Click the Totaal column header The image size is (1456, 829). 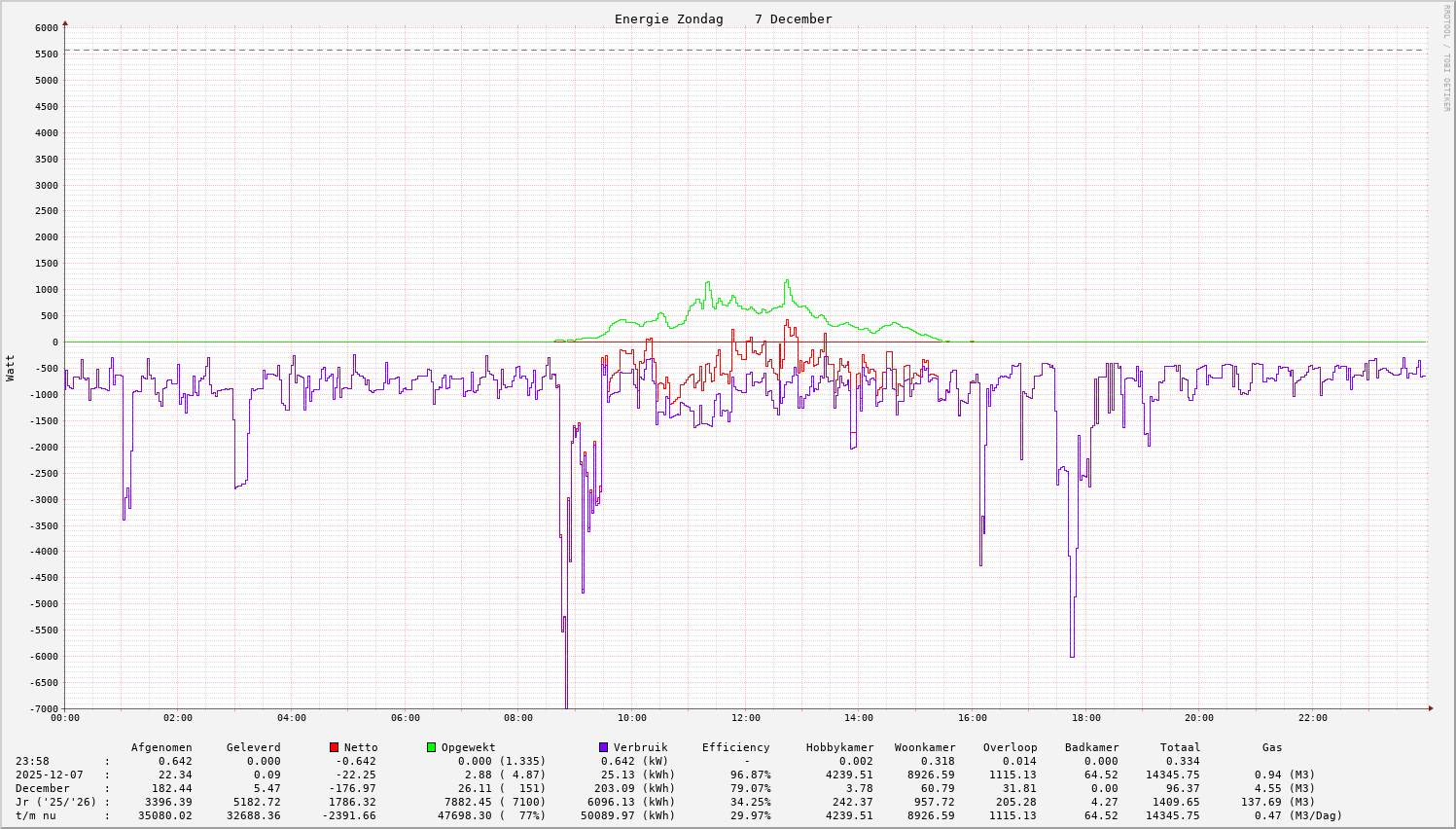pyautogui.click(x=1180, y=747)
